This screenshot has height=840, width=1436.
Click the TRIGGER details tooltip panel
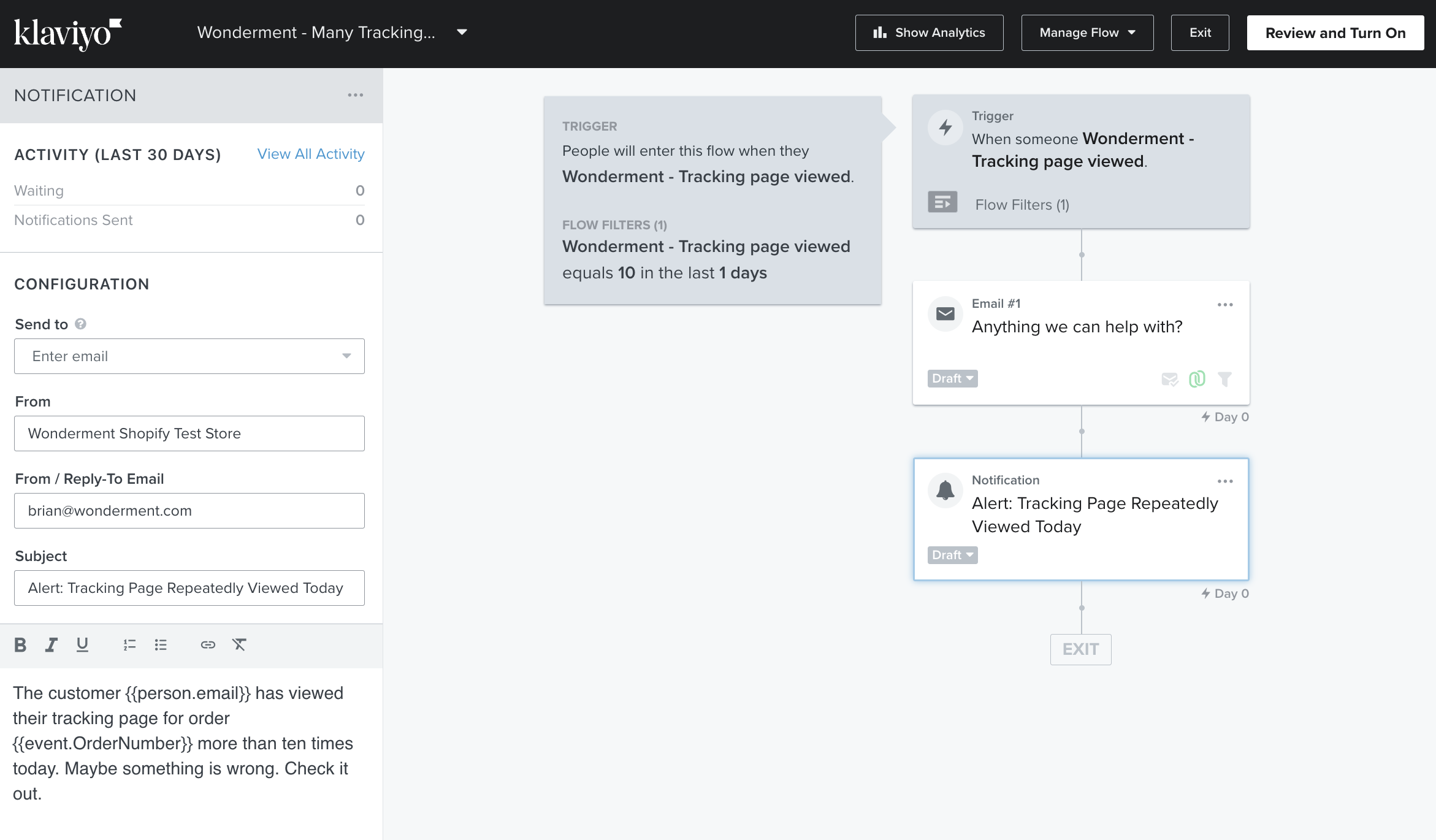point(712,200)
